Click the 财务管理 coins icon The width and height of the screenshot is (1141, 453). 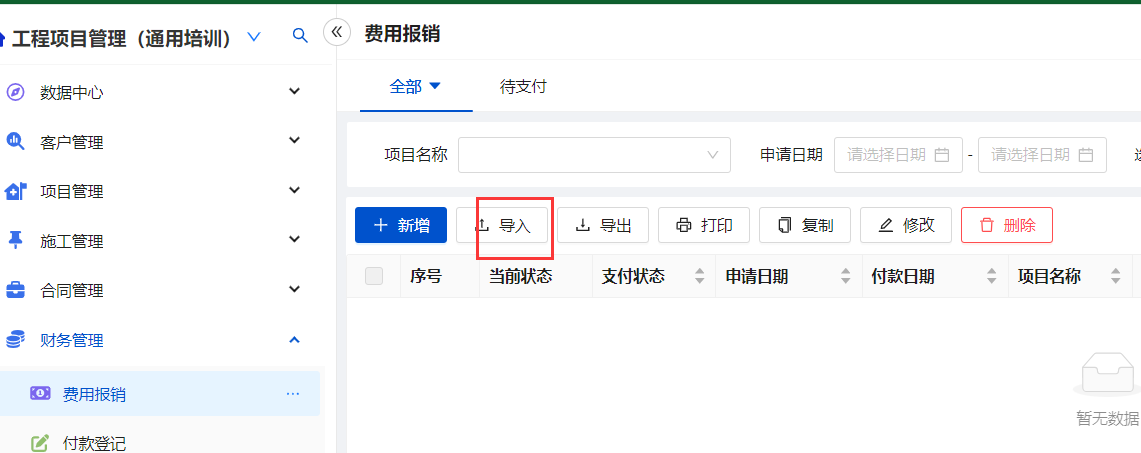pyautogui.click(x=15, y=340)
